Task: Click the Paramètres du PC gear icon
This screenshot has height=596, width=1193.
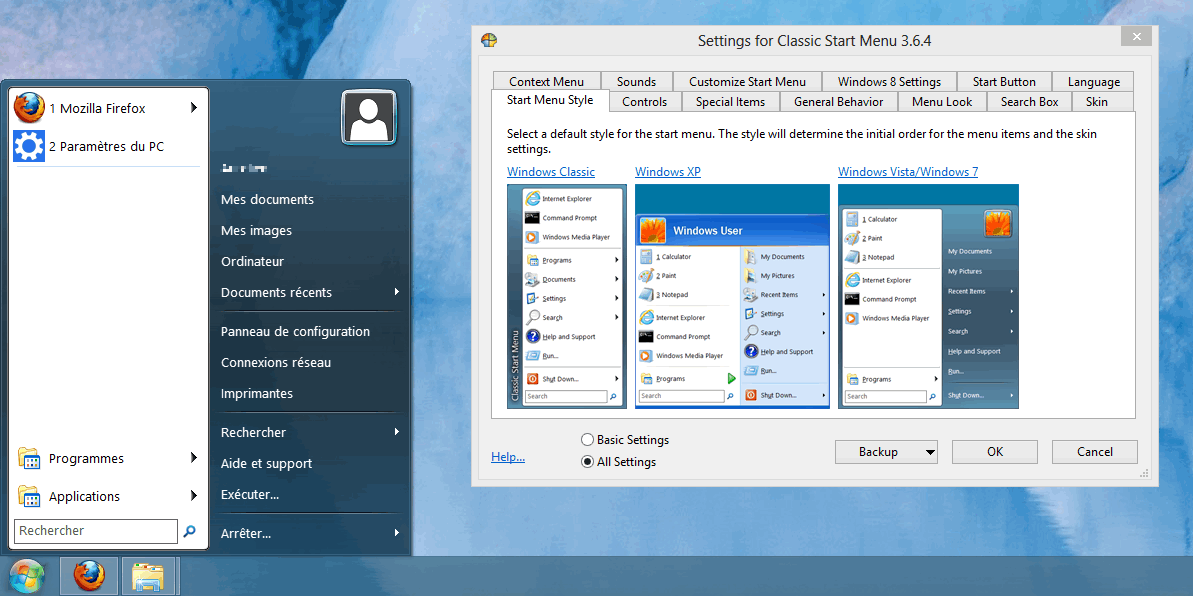Action: [29, 146]
